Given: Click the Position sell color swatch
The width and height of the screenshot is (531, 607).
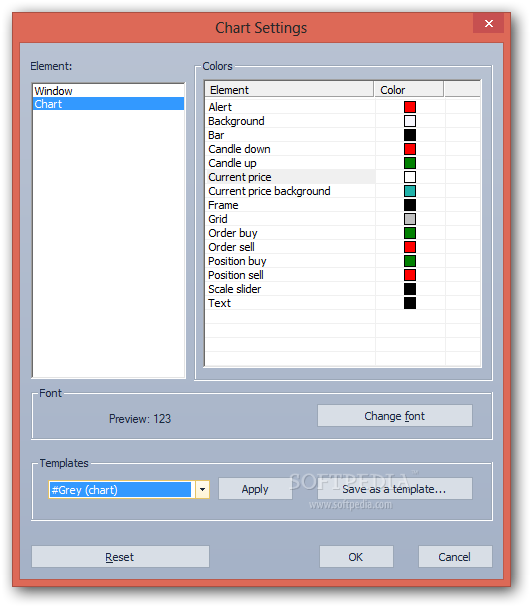Looking at the screenshot, I should [x=410, y=275].
